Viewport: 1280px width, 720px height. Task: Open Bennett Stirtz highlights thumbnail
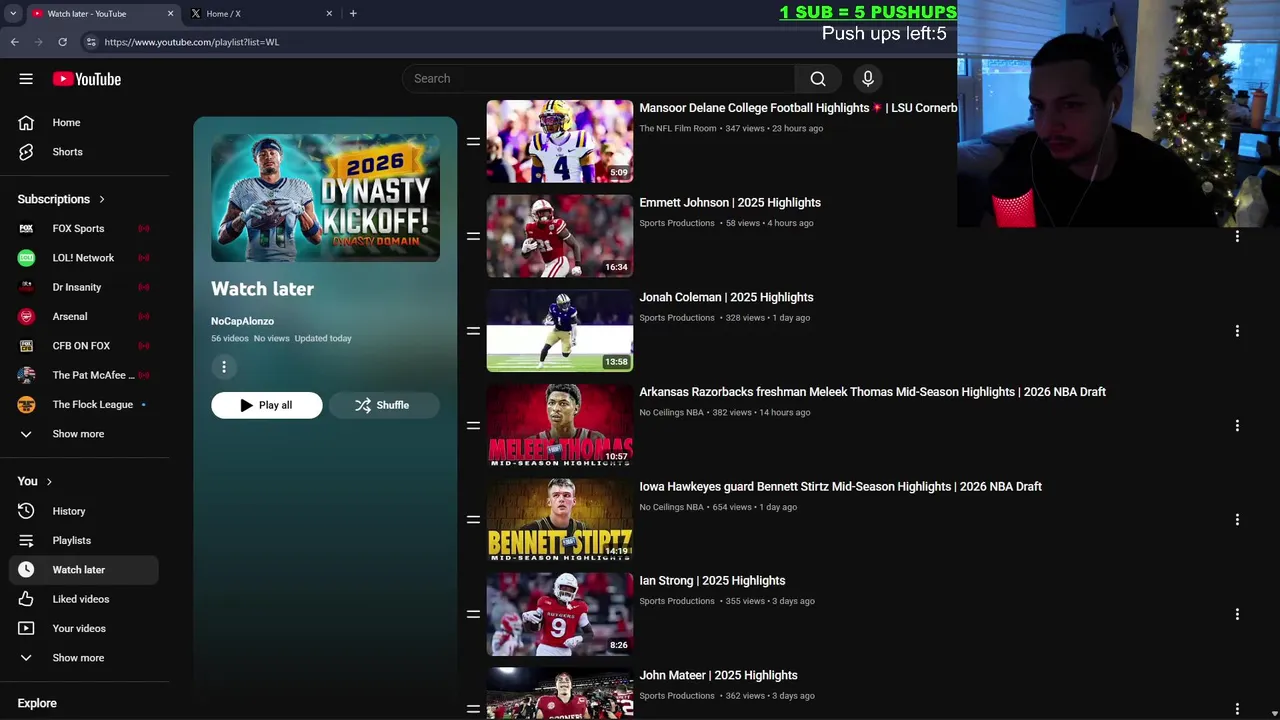pos(559,520)
